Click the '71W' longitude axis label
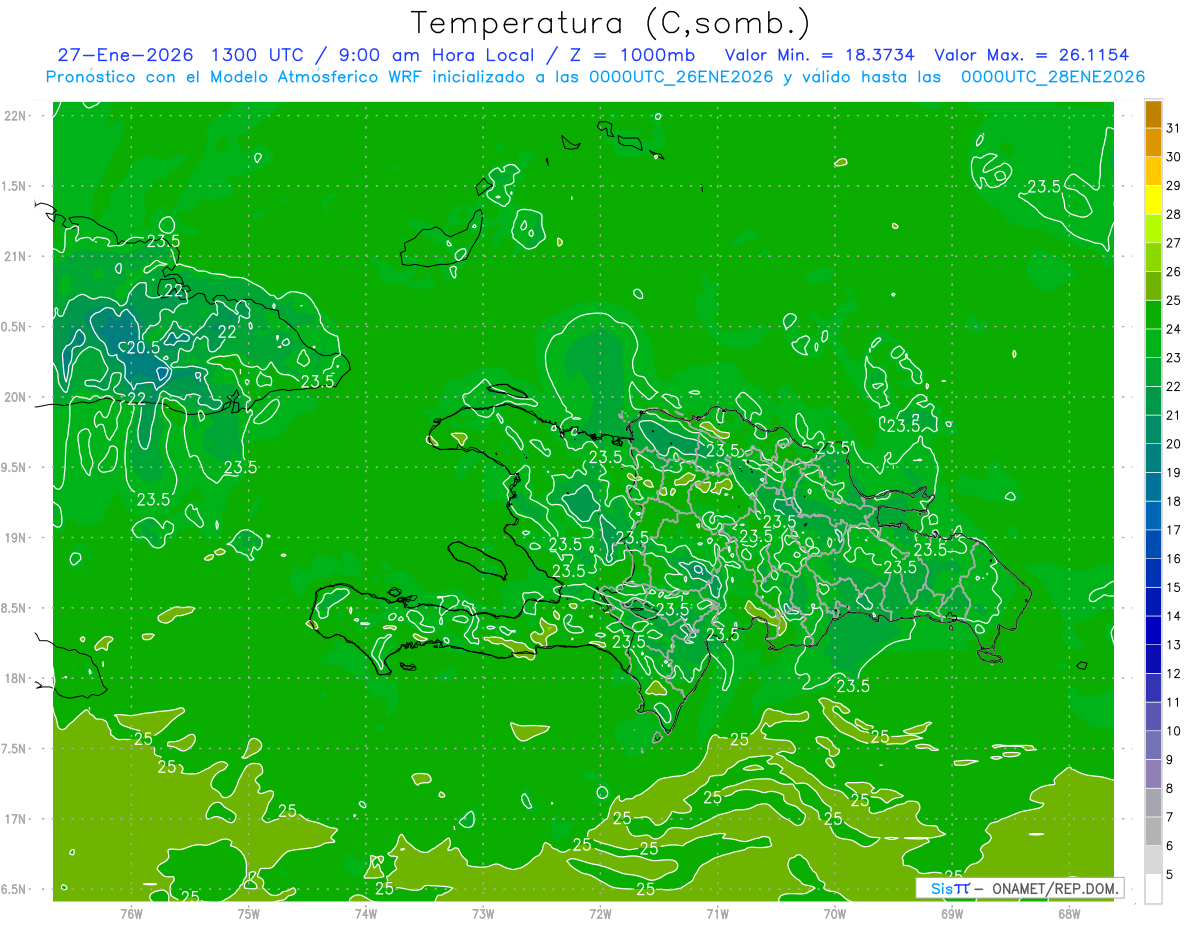1200x927 pixels. [x=717, y=913]
